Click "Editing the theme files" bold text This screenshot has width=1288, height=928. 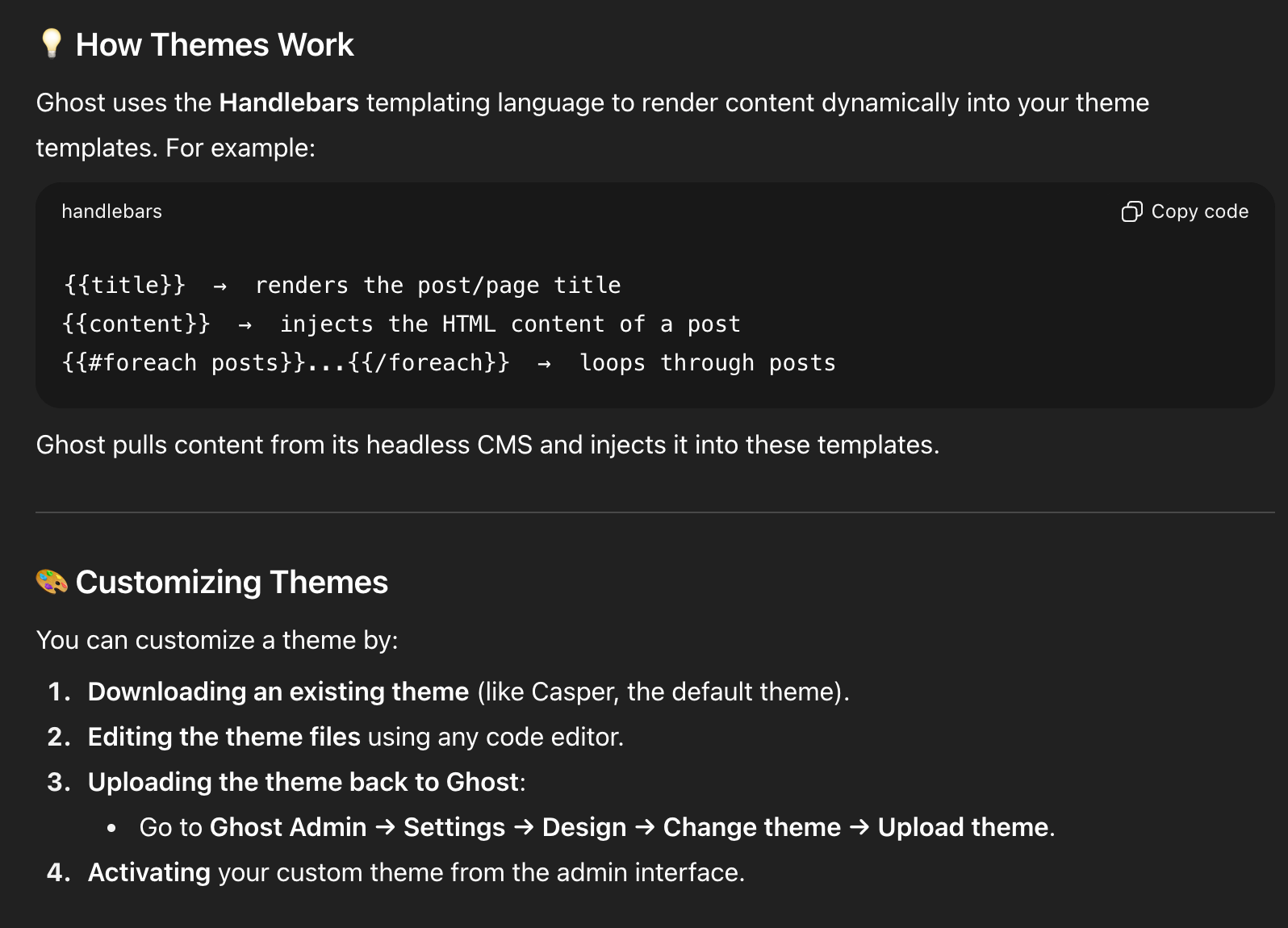224,737
